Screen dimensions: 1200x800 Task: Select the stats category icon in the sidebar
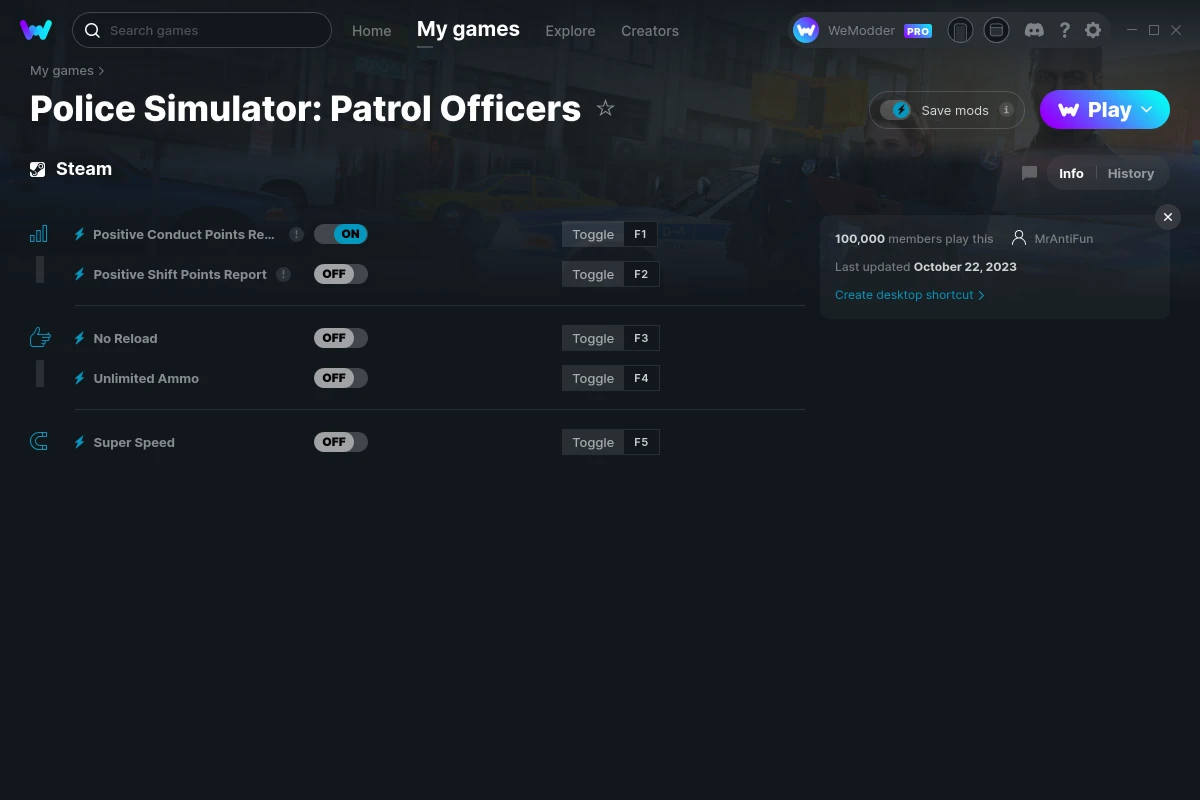40,232
